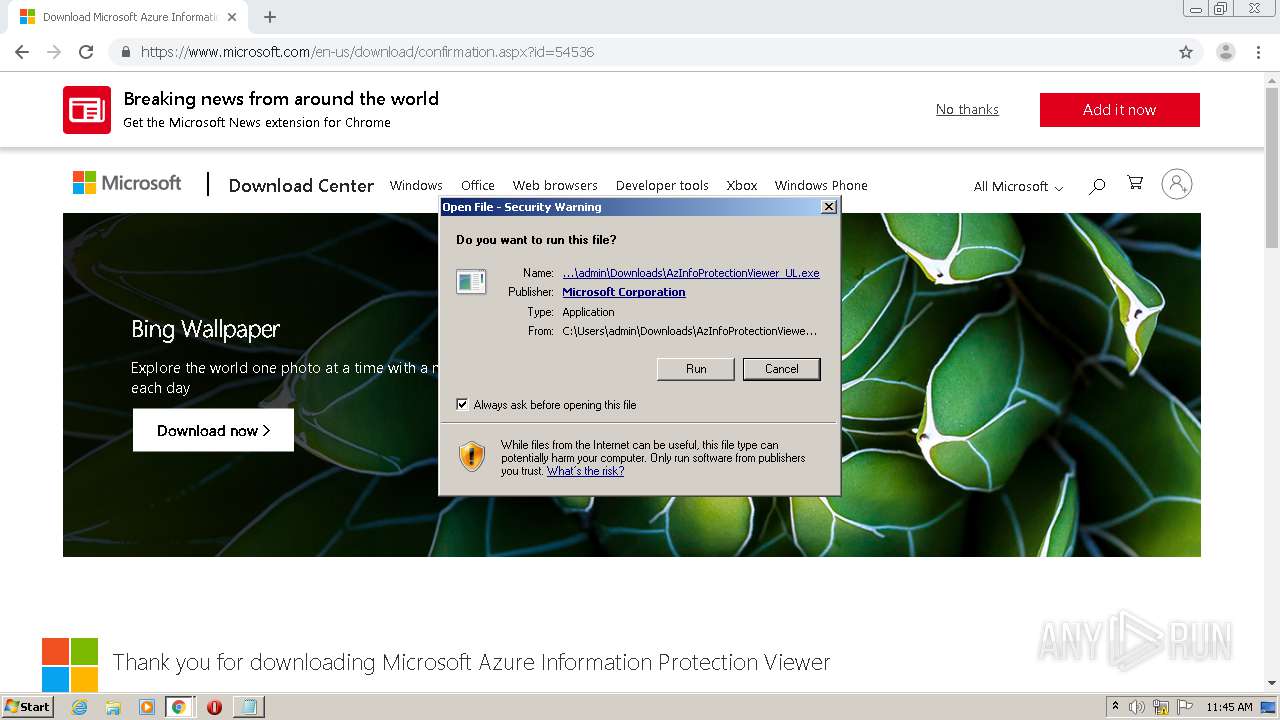Screen dimensions: 1280x720
Task: Open the Developer tools menu item
Action: tap(662, 185)
